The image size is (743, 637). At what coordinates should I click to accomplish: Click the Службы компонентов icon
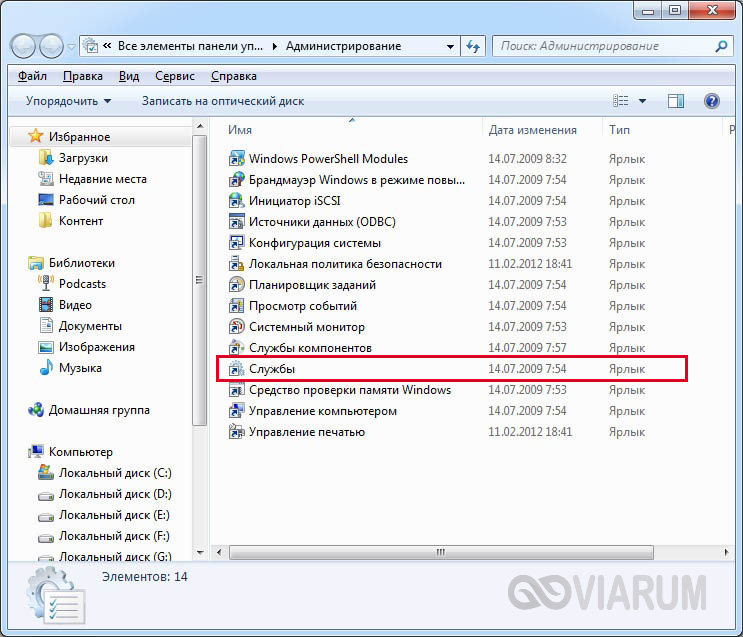(x=236, y=347)
